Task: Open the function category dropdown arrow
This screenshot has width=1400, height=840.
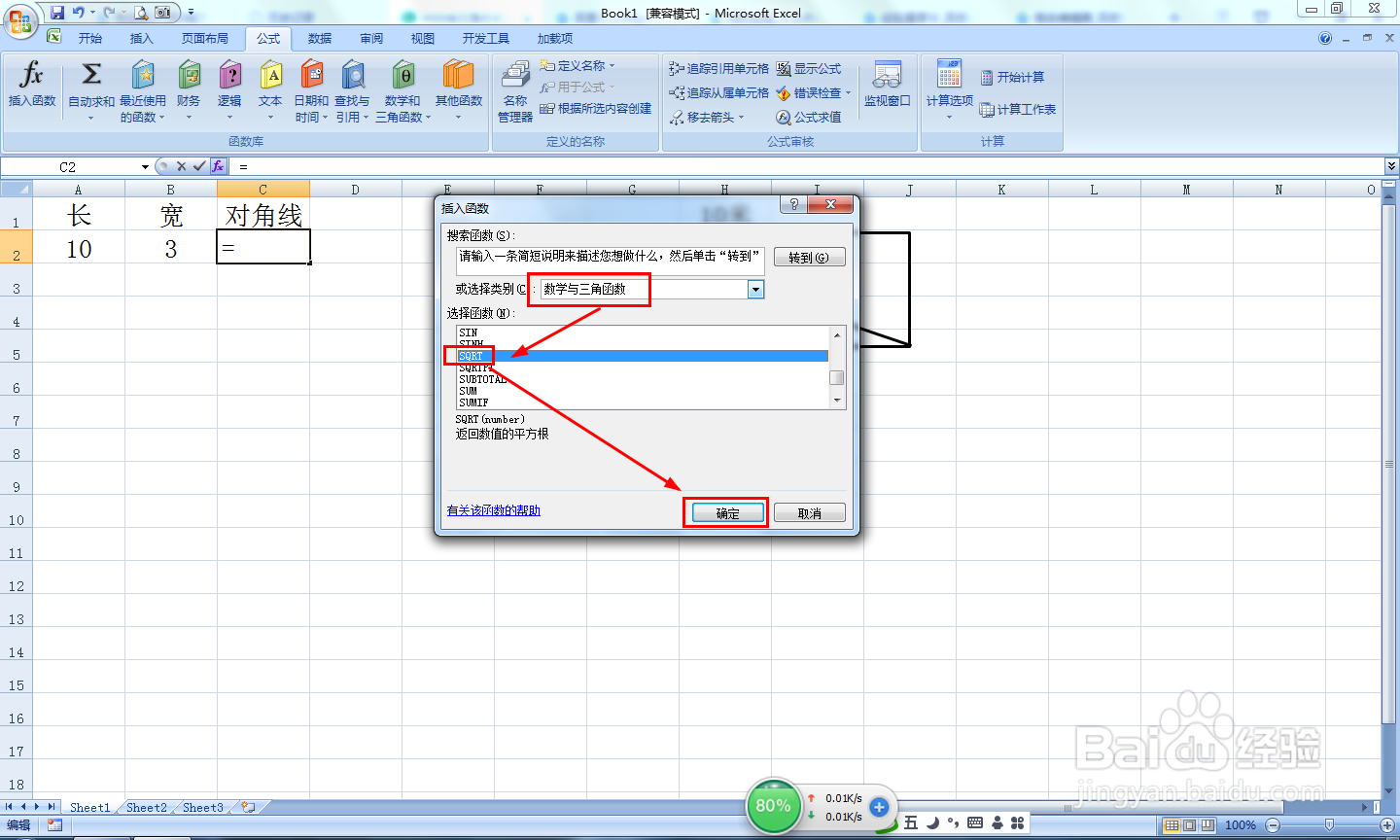Action: [x=755, y=289]
